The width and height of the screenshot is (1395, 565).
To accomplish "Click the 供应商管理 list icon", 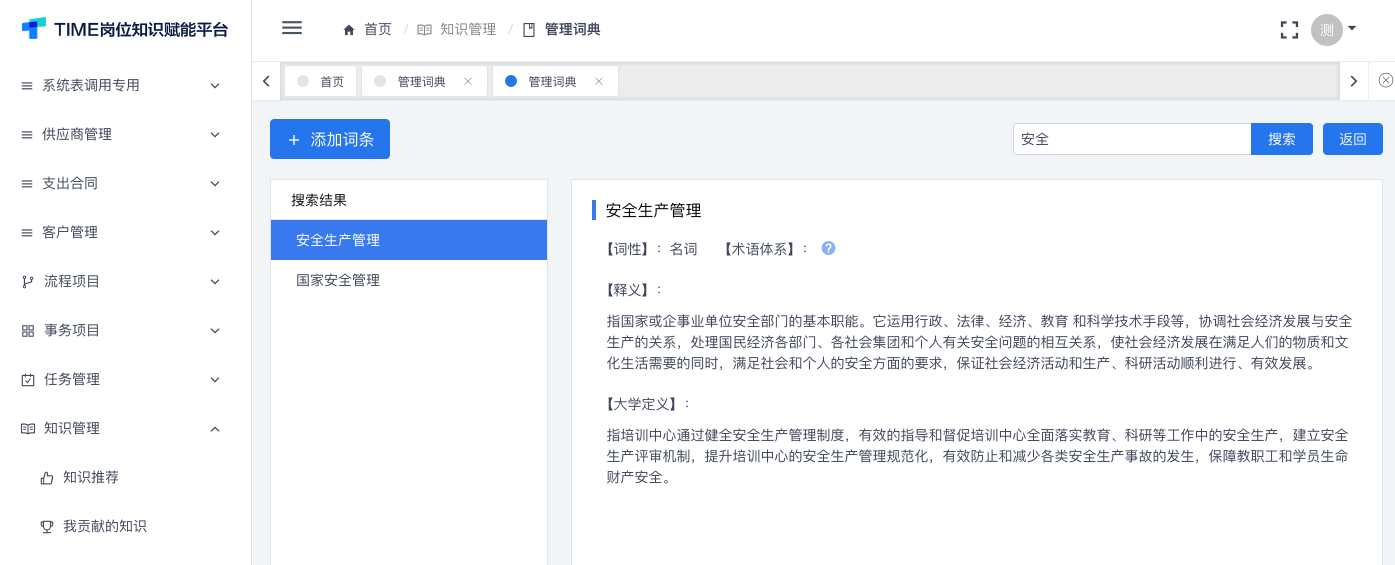I will pos(27,134).
